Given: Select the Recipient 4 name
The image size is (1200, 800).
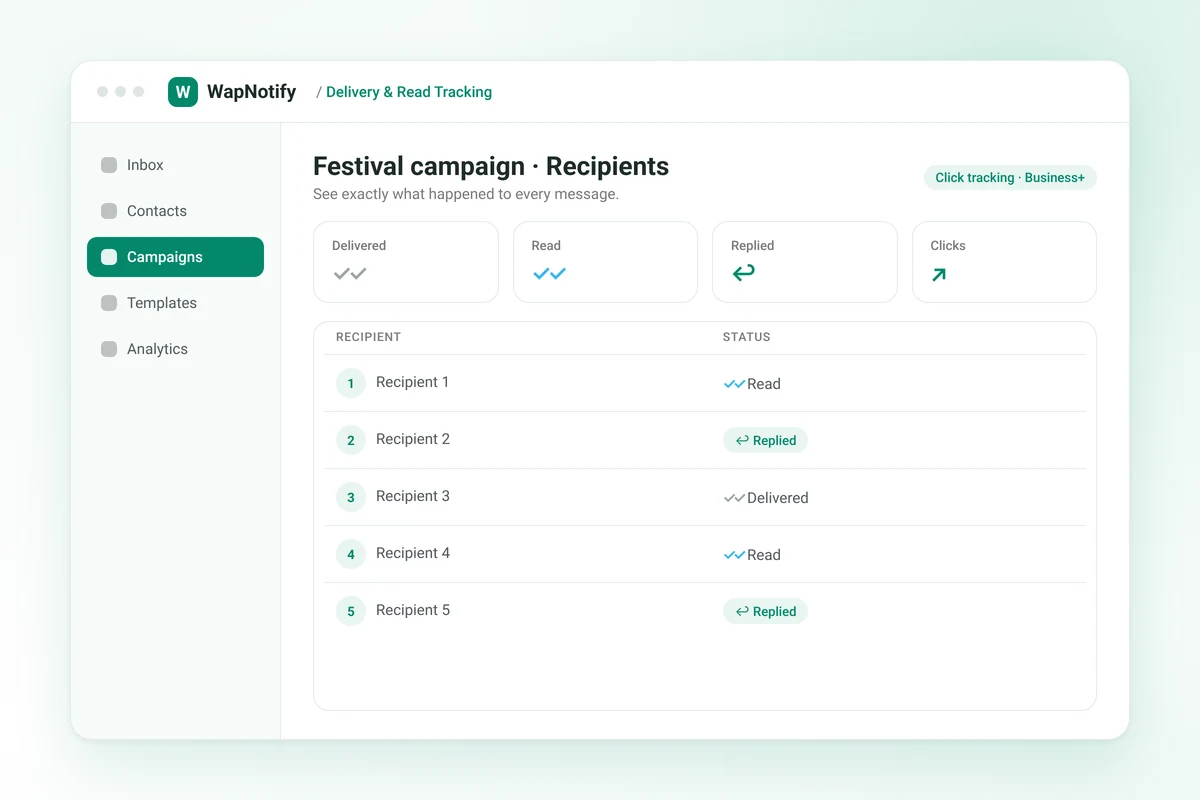Looking at the screenshot, I should pos(413,553).
